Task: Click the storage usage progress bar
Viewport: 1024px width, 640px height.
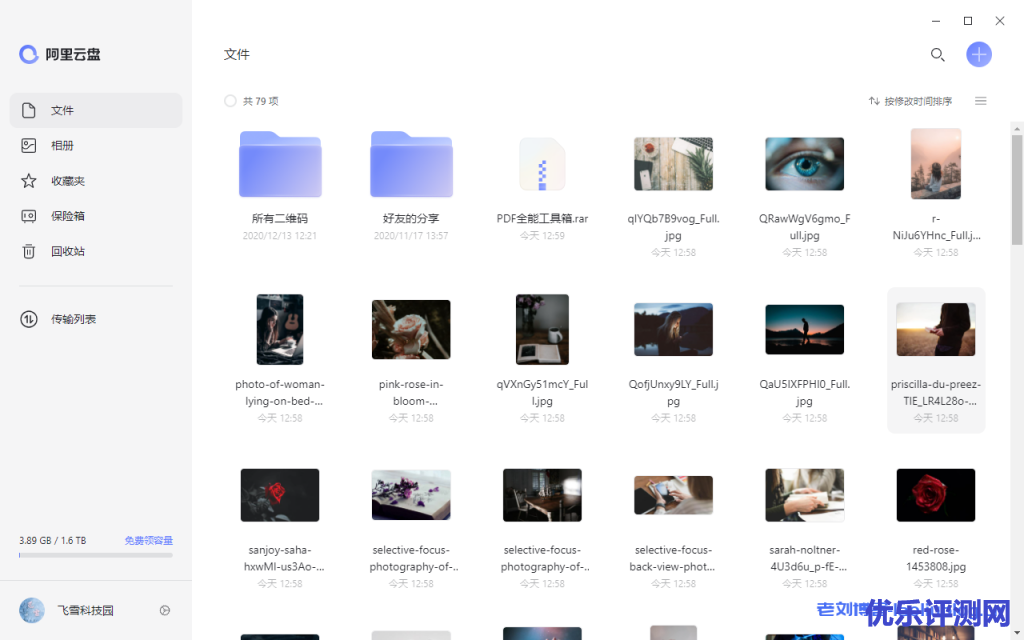Action: pos(95,554)
